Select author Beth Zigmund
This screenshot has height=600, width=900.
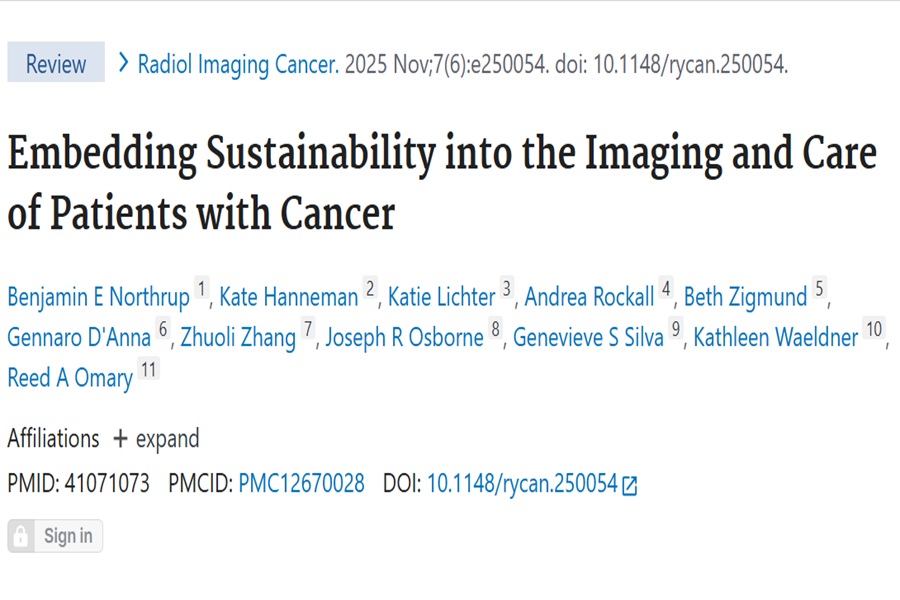[x=746, y=297]
